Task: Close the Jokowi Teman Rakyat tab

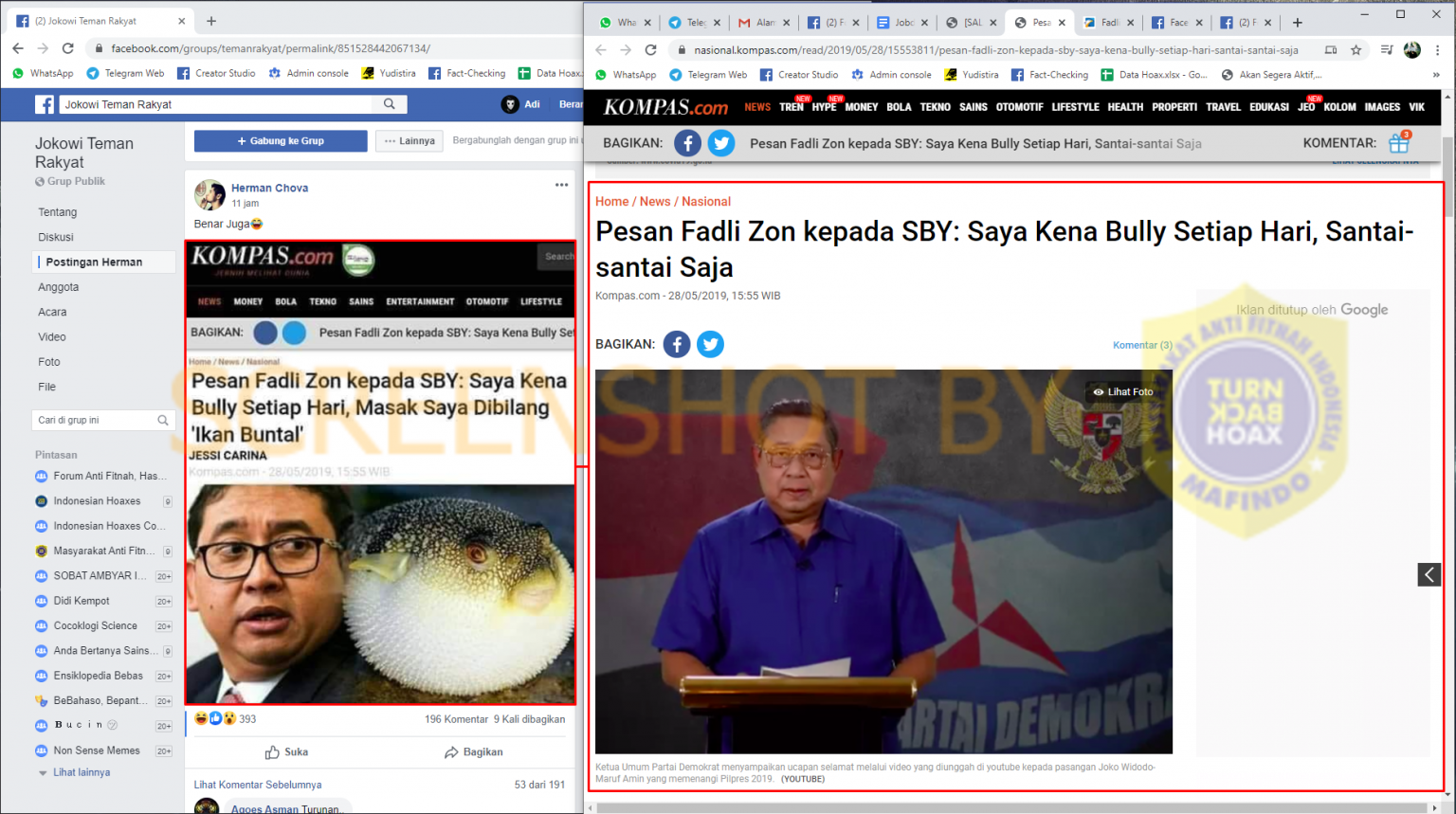Action: (182, 21)
